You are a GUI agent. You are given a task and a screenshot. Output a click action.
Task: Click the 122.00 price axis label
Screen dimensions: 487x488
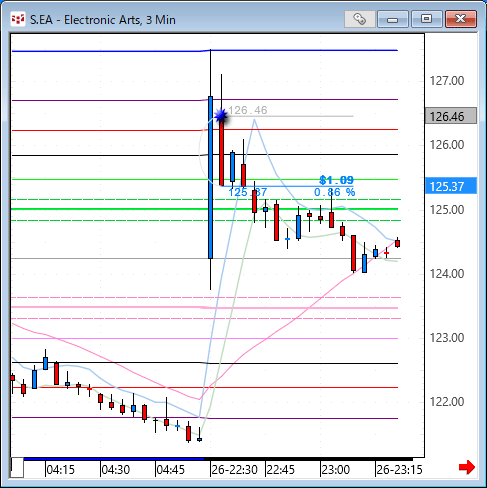[x=447, y=402]
